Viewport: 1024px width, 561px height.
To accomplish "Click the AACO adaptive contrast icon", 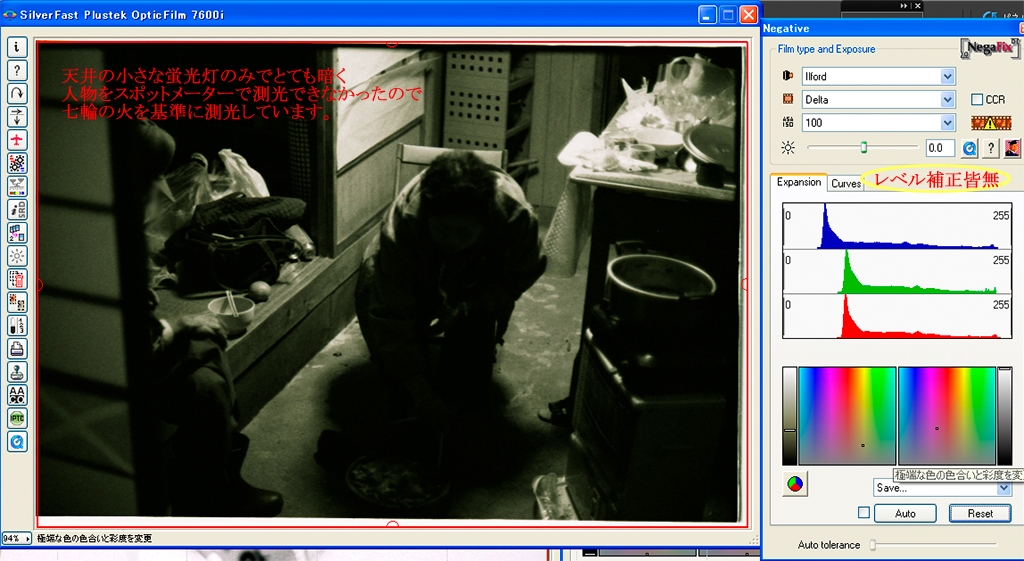I will [x=17, y=395].
